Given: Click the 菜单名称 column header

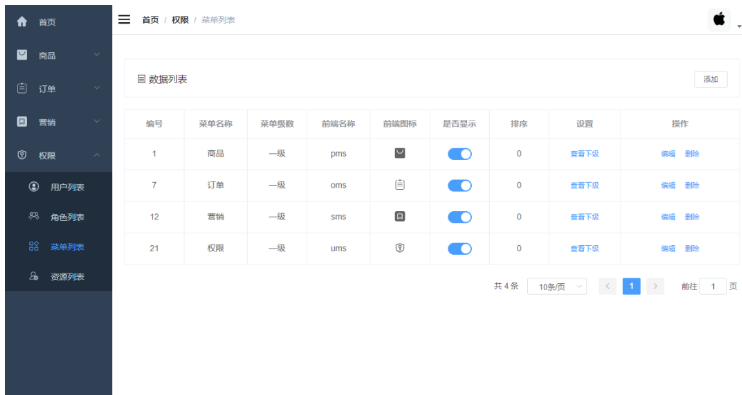Looking at the screenshot, I should [x=216, y=124].
